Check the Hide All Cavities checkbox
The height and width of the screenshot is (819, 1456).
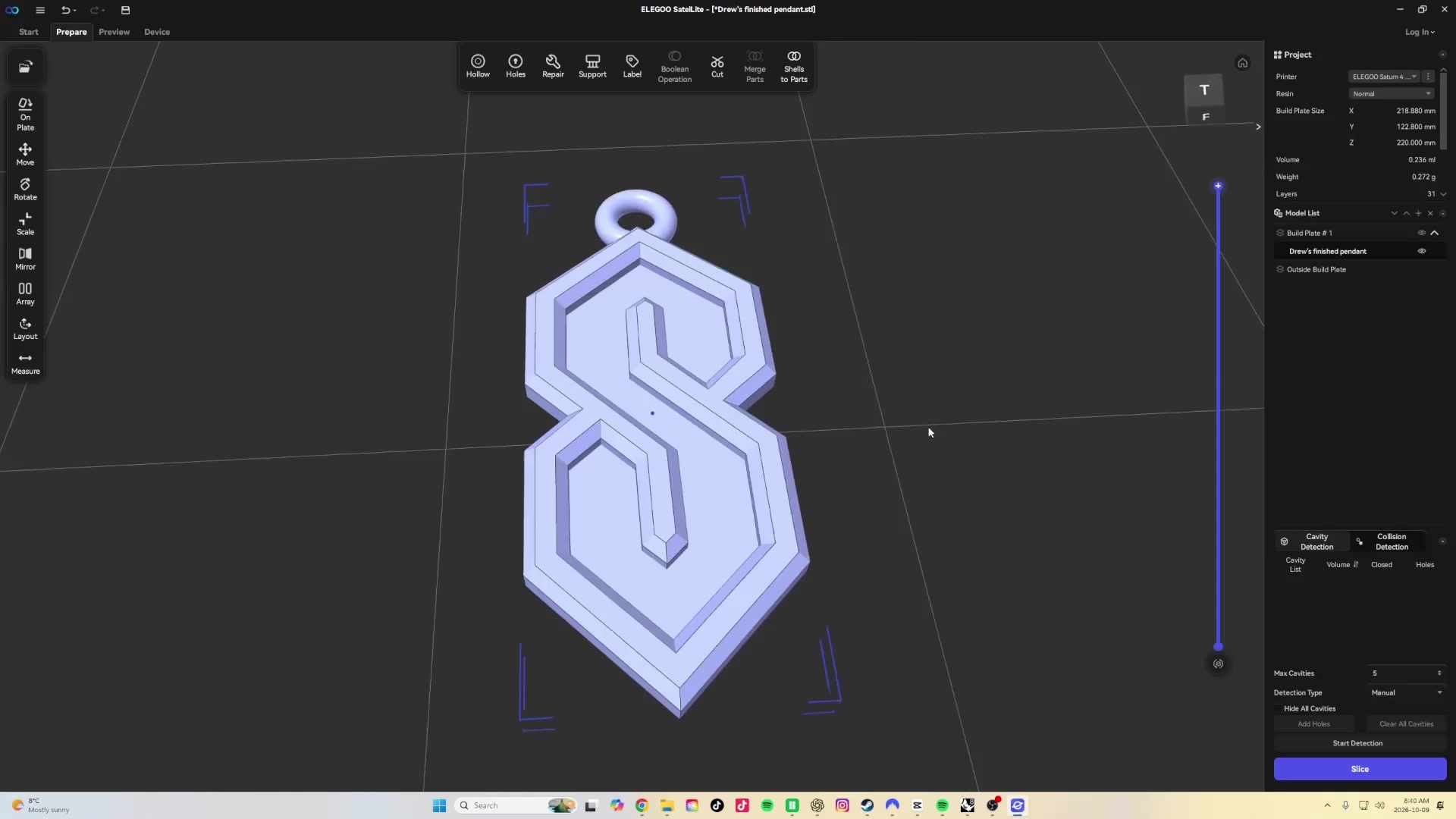click(x=1279, y=708)
